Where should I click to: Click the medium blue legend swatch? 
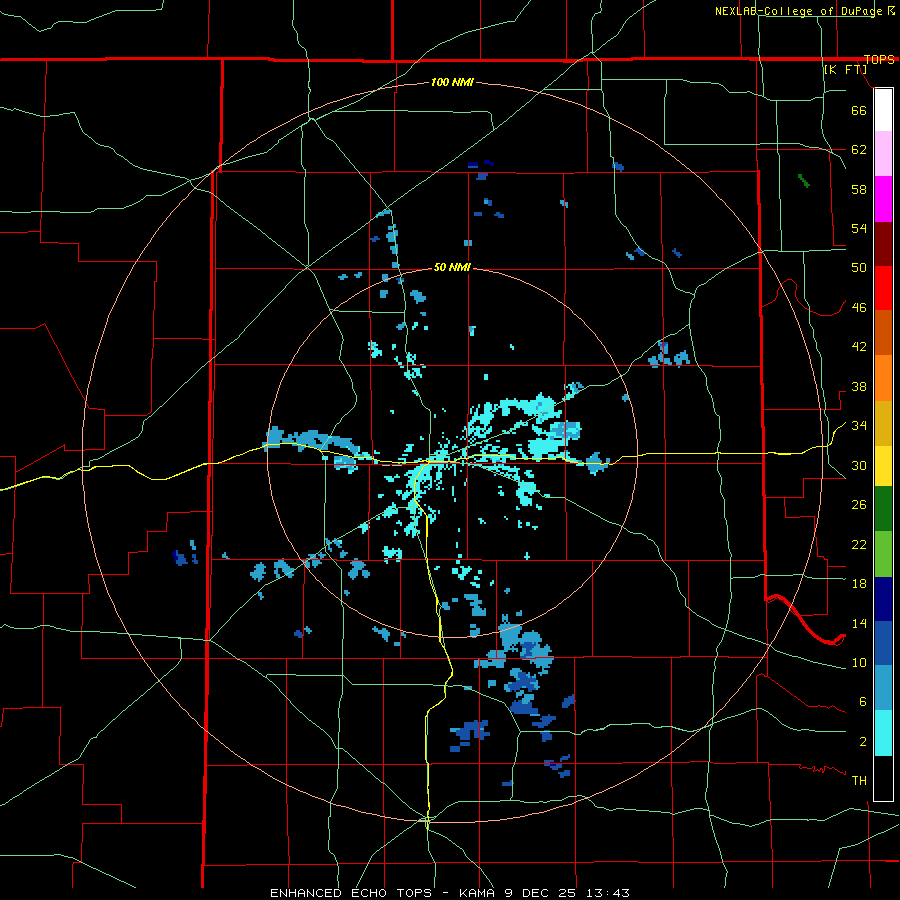[883, 643]
